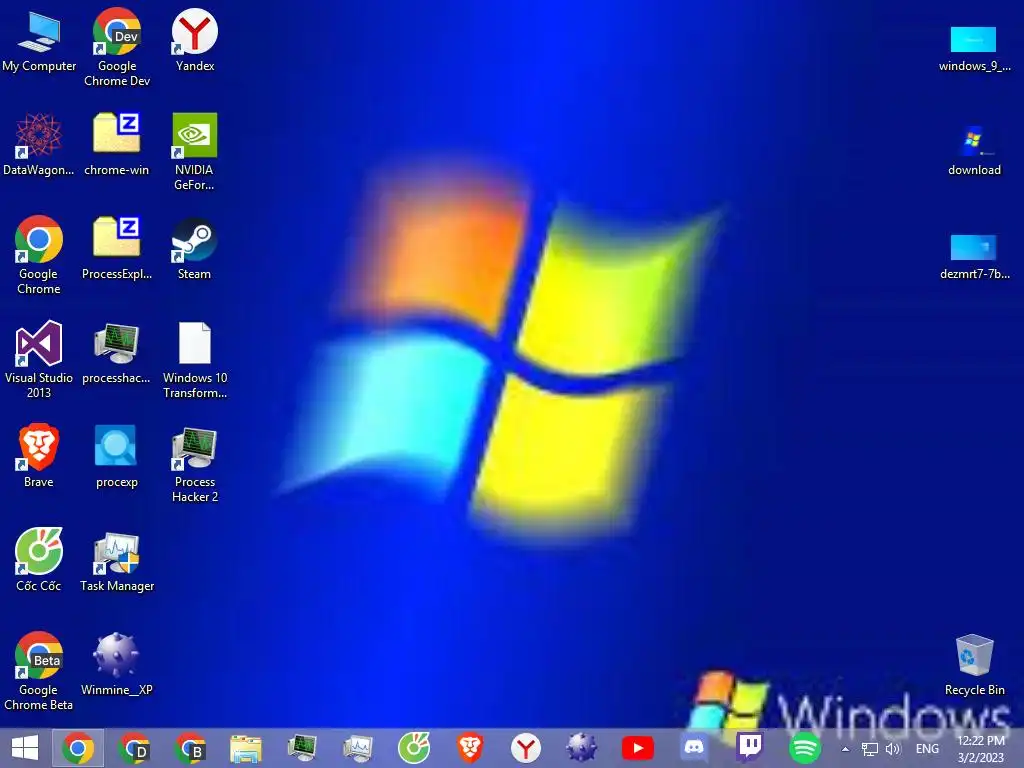
Task: Select procexp desktop icon
Action: (116, 456)
